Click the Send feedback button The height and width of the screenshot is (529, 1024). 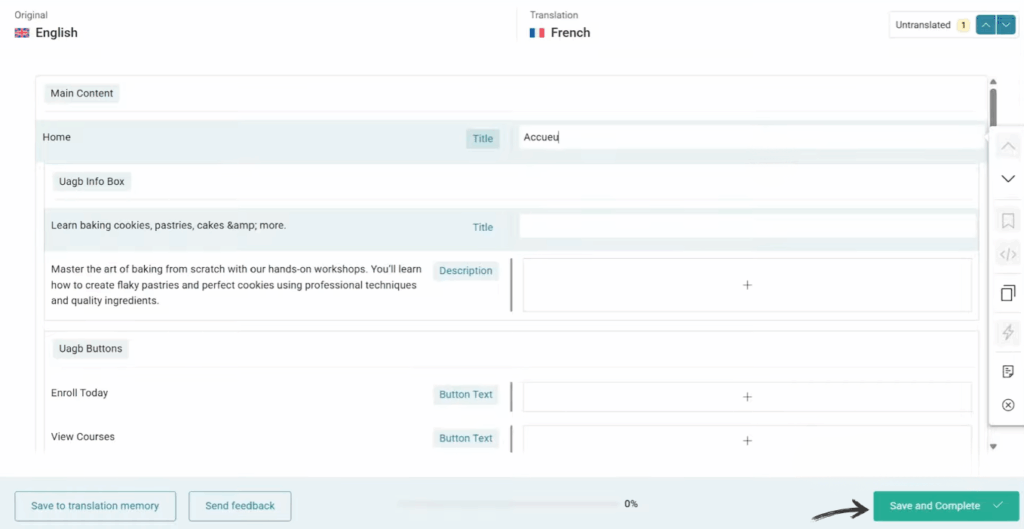240,506
